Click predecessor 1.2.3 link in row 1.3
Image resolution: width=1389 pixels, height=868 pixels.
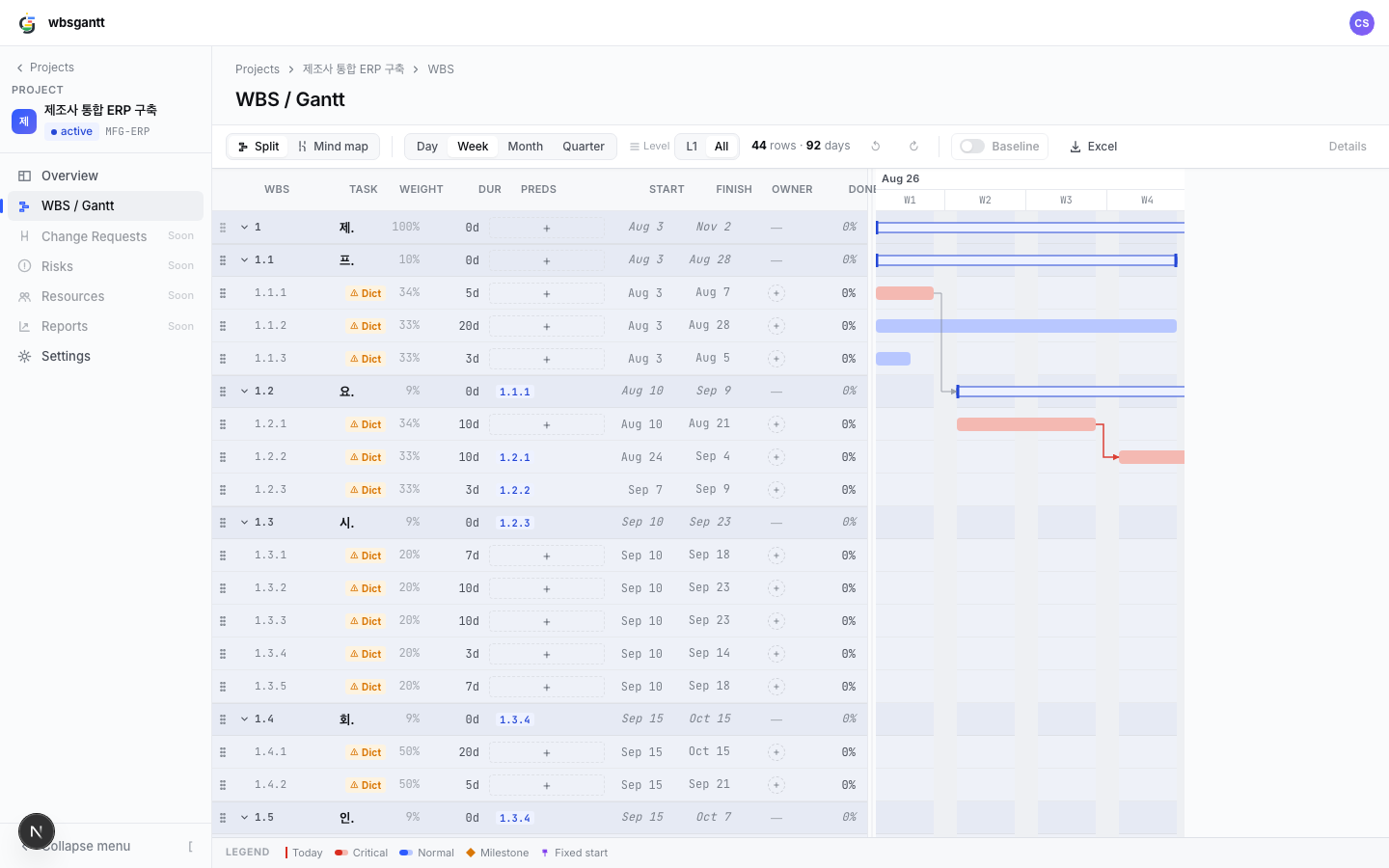point(515,523)
